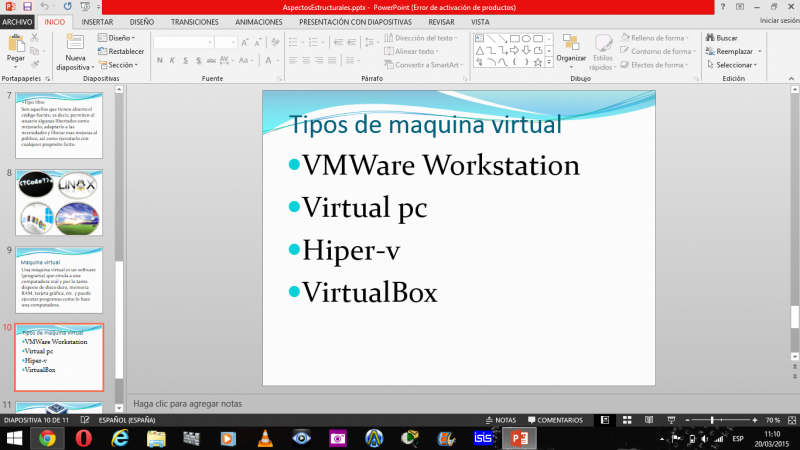800x450 pixels.
Task: Toggle numbered list formatting
Action: tap(313, 42)
